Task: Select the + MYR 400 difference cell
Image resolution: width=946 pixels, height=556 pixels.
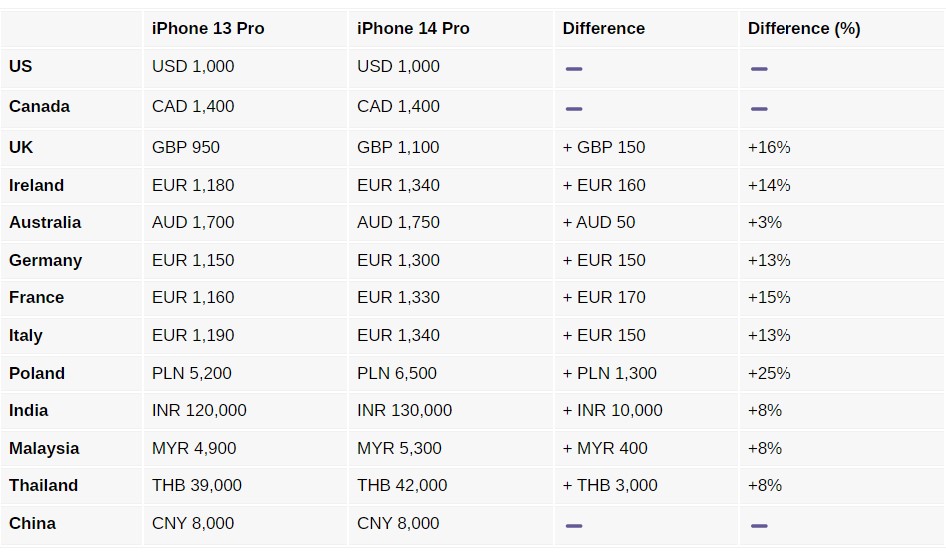Action: pos(605,448)
